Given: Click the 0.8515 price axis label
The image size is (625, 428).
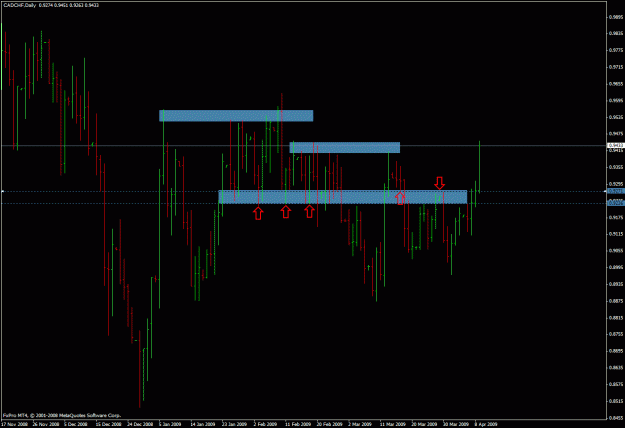Looking at the screenshot, I should tap(616, 401).
